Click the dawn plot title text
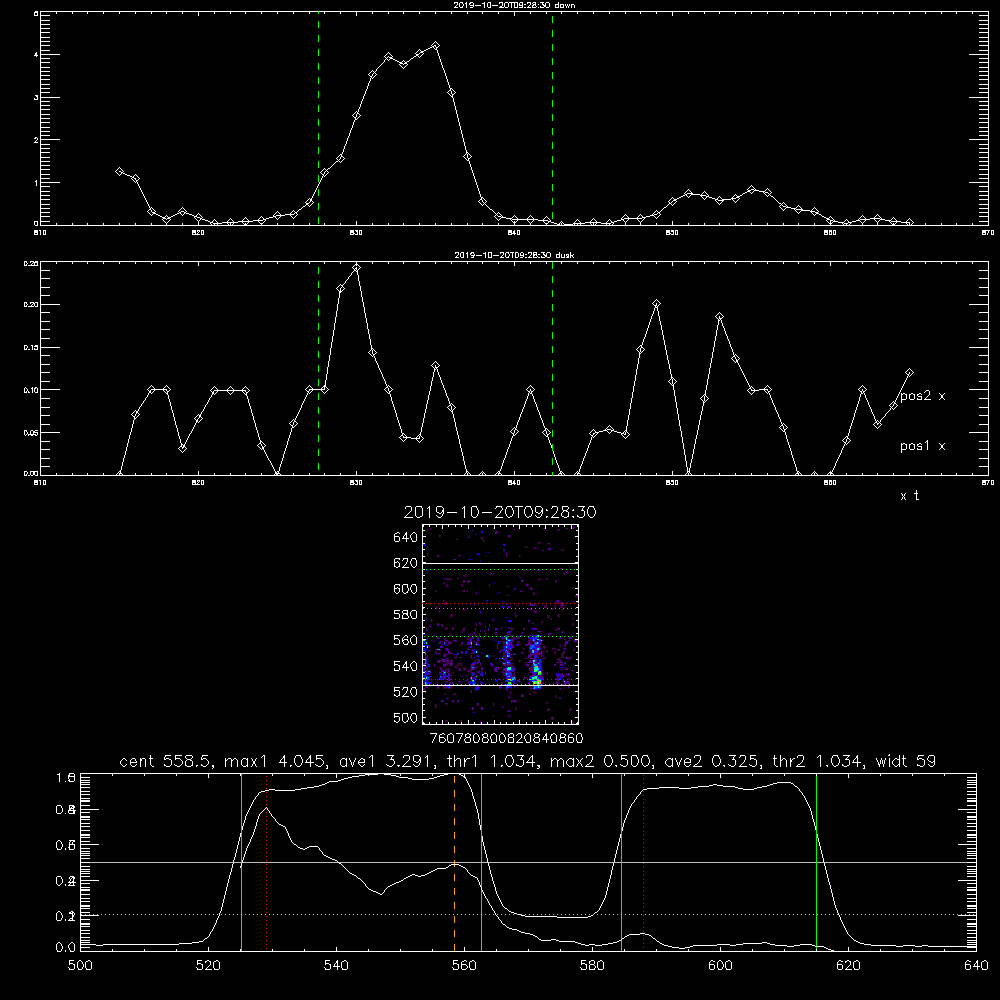This screenshot has width=1000, height=1000. (514, 5)
